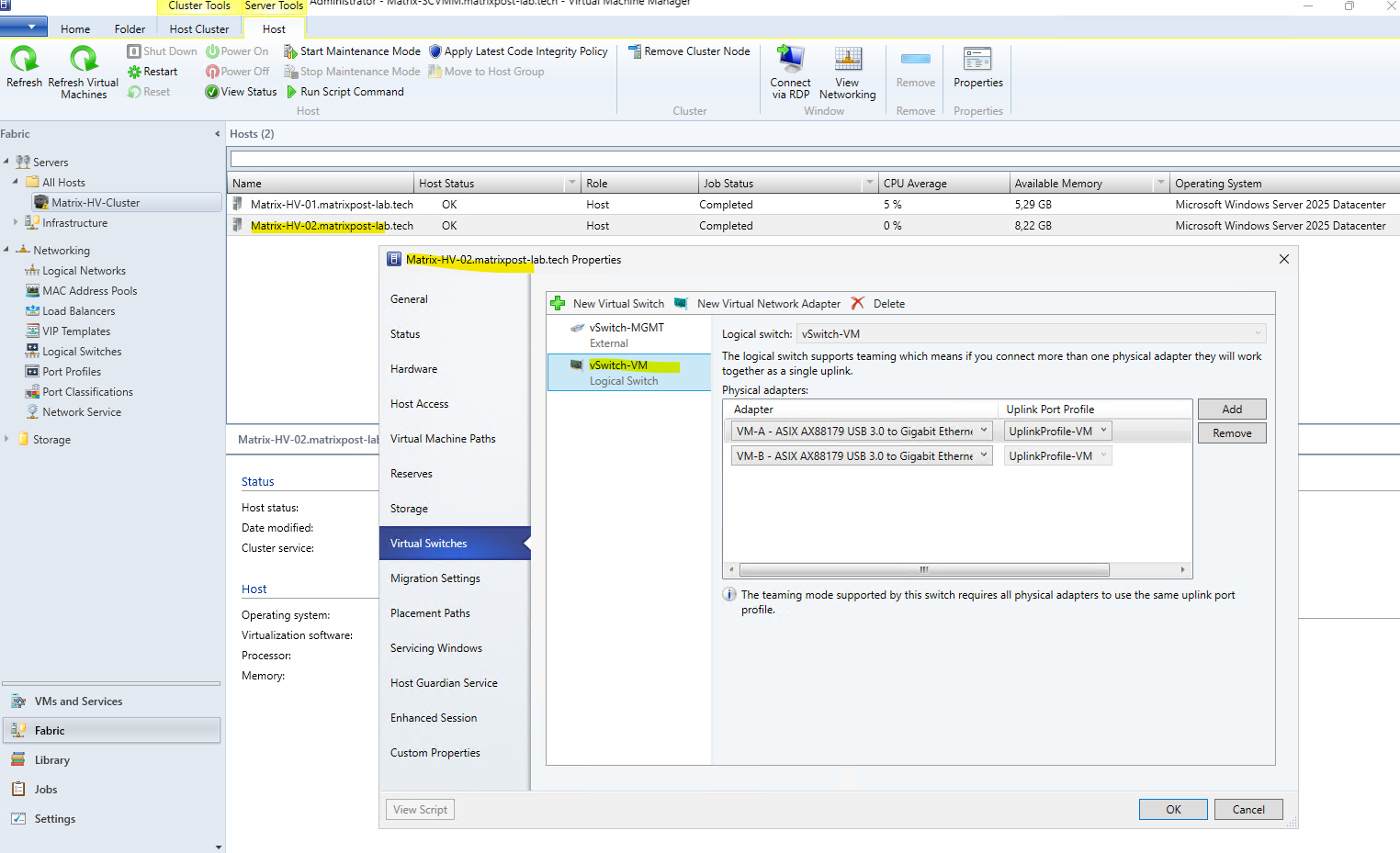Click Add physical adapter button
The height and width of the screenshot is (853, 1400).
(1232, 410)
